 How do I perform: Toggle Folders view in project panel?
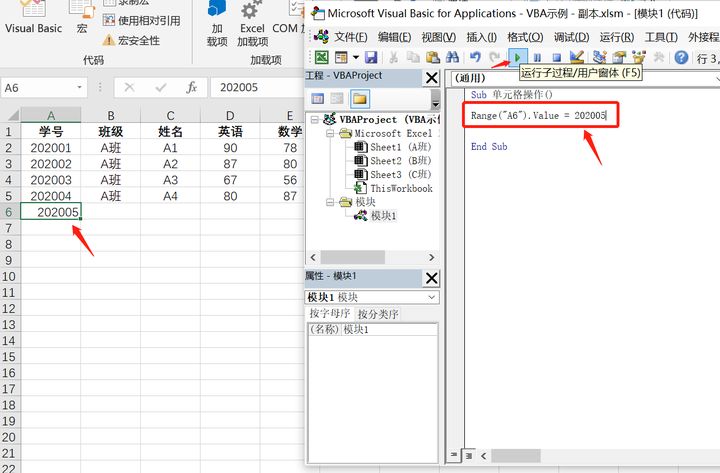click(360, 98)
